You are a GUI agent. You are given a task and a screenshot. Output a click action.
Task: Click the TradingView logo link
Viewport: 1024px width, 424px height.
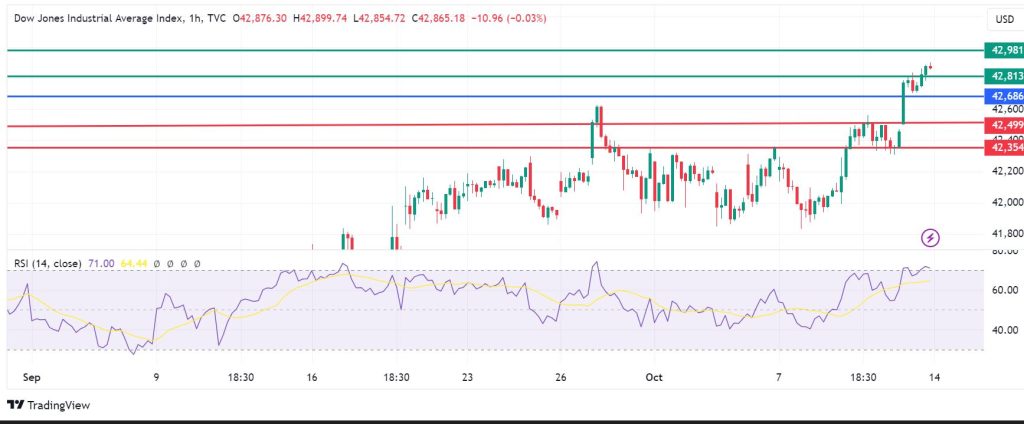tap(48, 405)
